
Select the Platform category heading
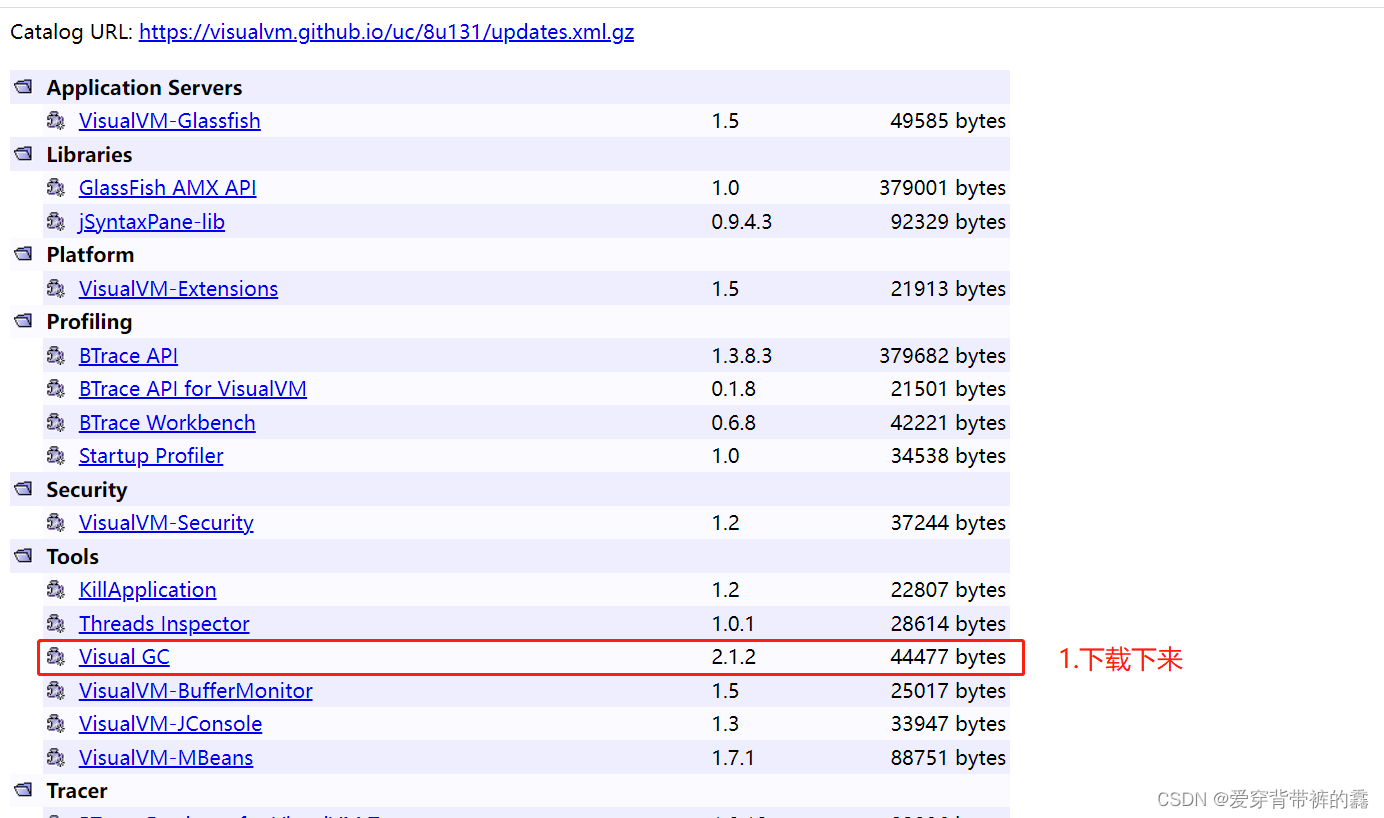[x=90, y=255]
